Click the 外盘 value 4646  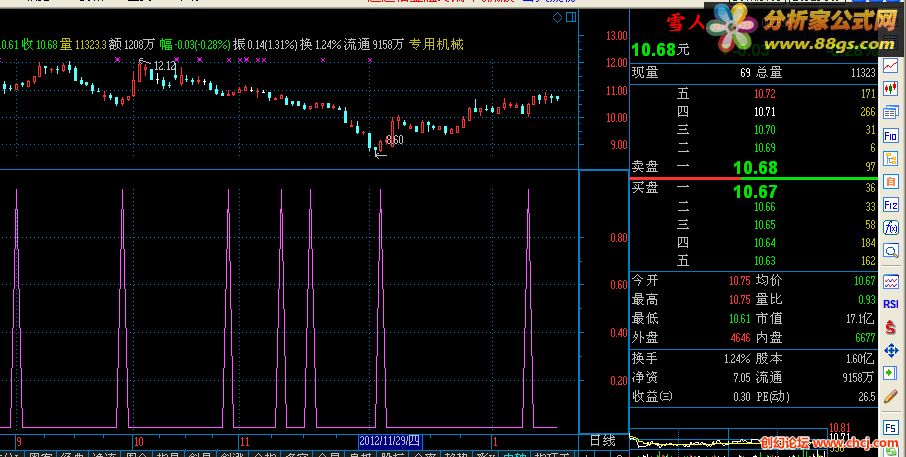(x=740, y=337)
